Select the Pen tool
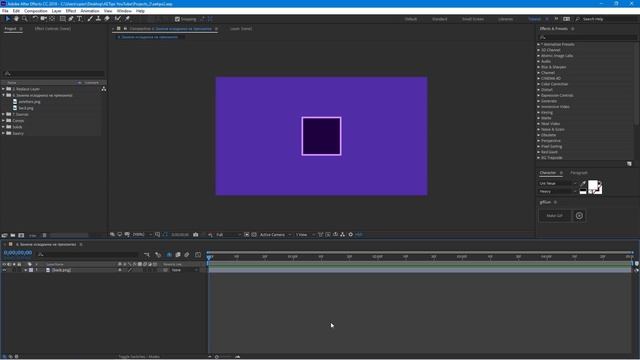This screenshot has width=640, height=360. point(71,19)
